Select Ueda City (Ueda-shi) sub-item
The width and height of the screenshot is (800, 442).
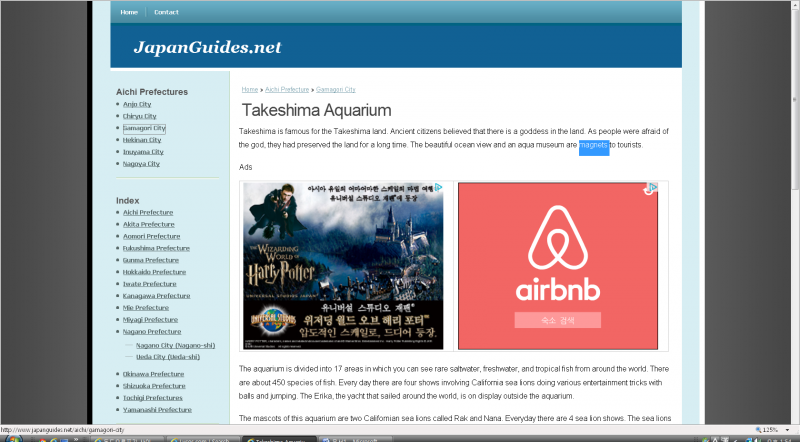click(x=167, y=356)
